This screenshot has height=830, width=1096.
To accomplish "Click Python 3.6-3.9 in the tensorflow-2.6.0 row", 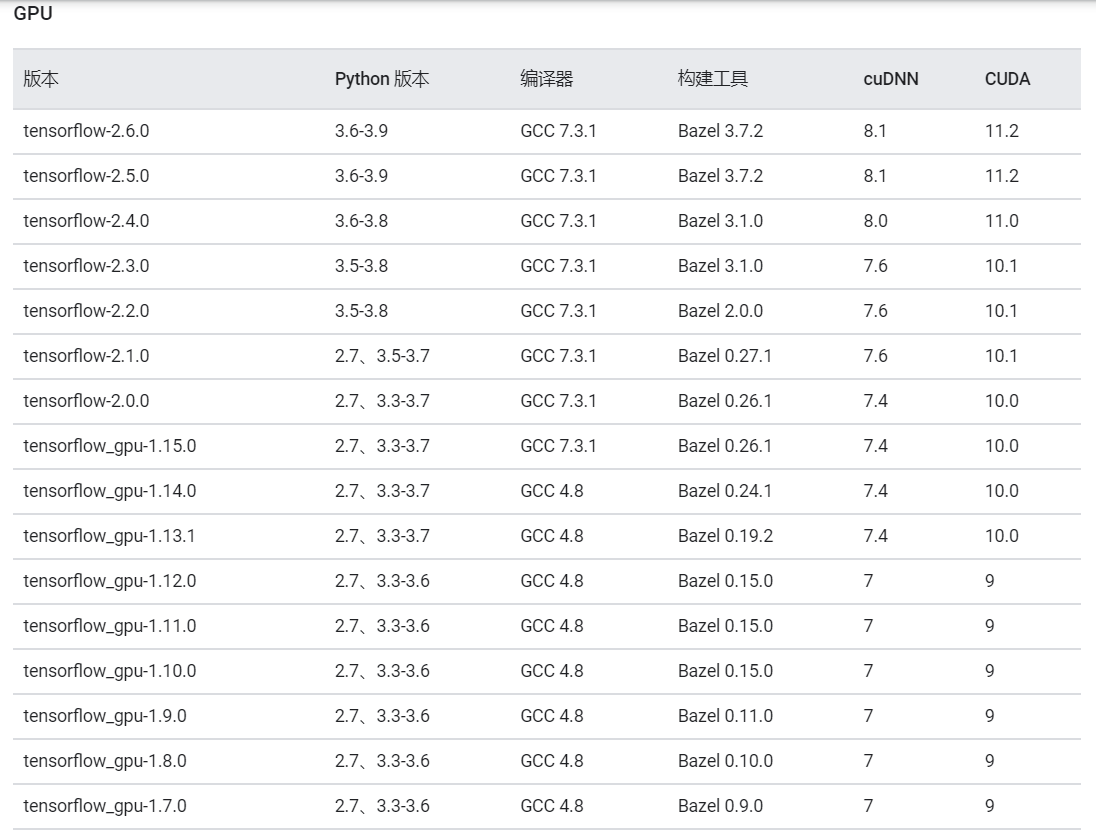I will pyautogui.click(x=361, y=131).
